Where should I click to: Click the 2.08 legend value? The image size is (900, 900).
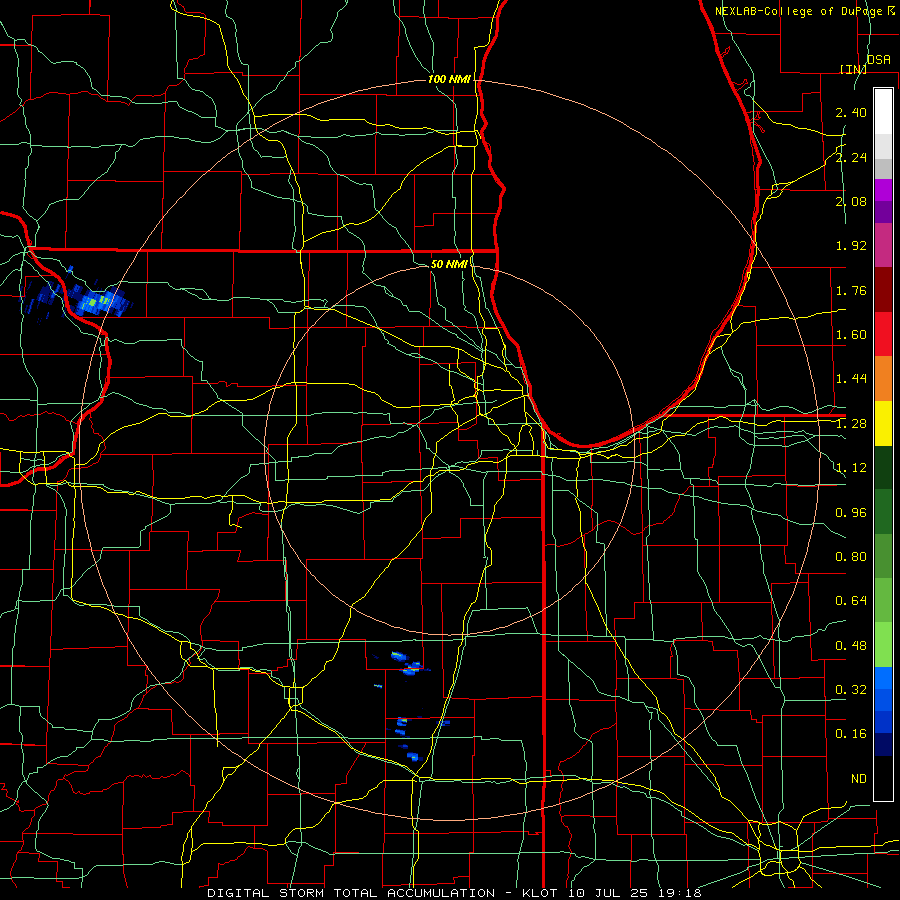[x=851, y=201]
